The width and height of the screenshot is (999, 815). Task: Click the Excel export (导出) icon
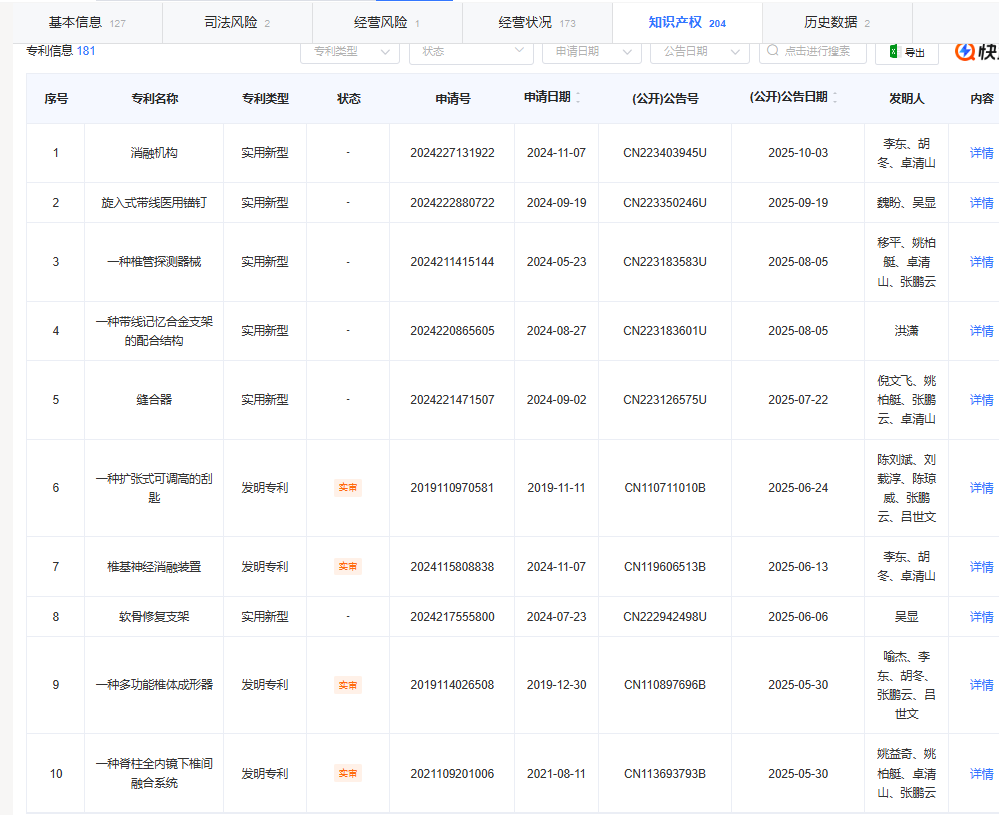click(x=894, y=52)
